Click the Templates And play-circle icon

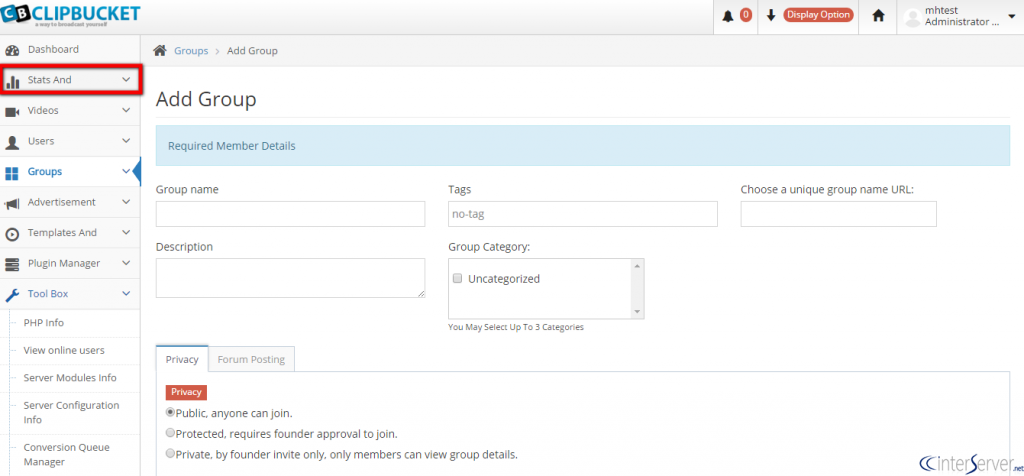pos(12,234)
